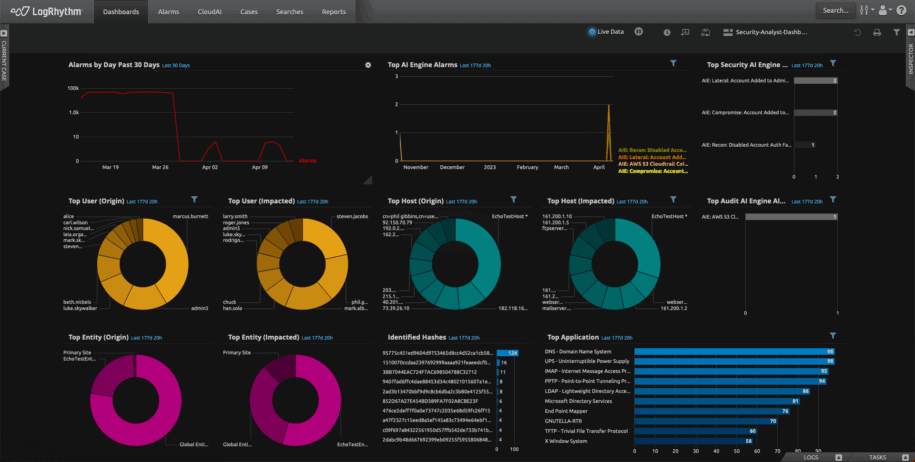Change time range of Top User (Impacted)
915x462 pixels.
coord(312,202)
